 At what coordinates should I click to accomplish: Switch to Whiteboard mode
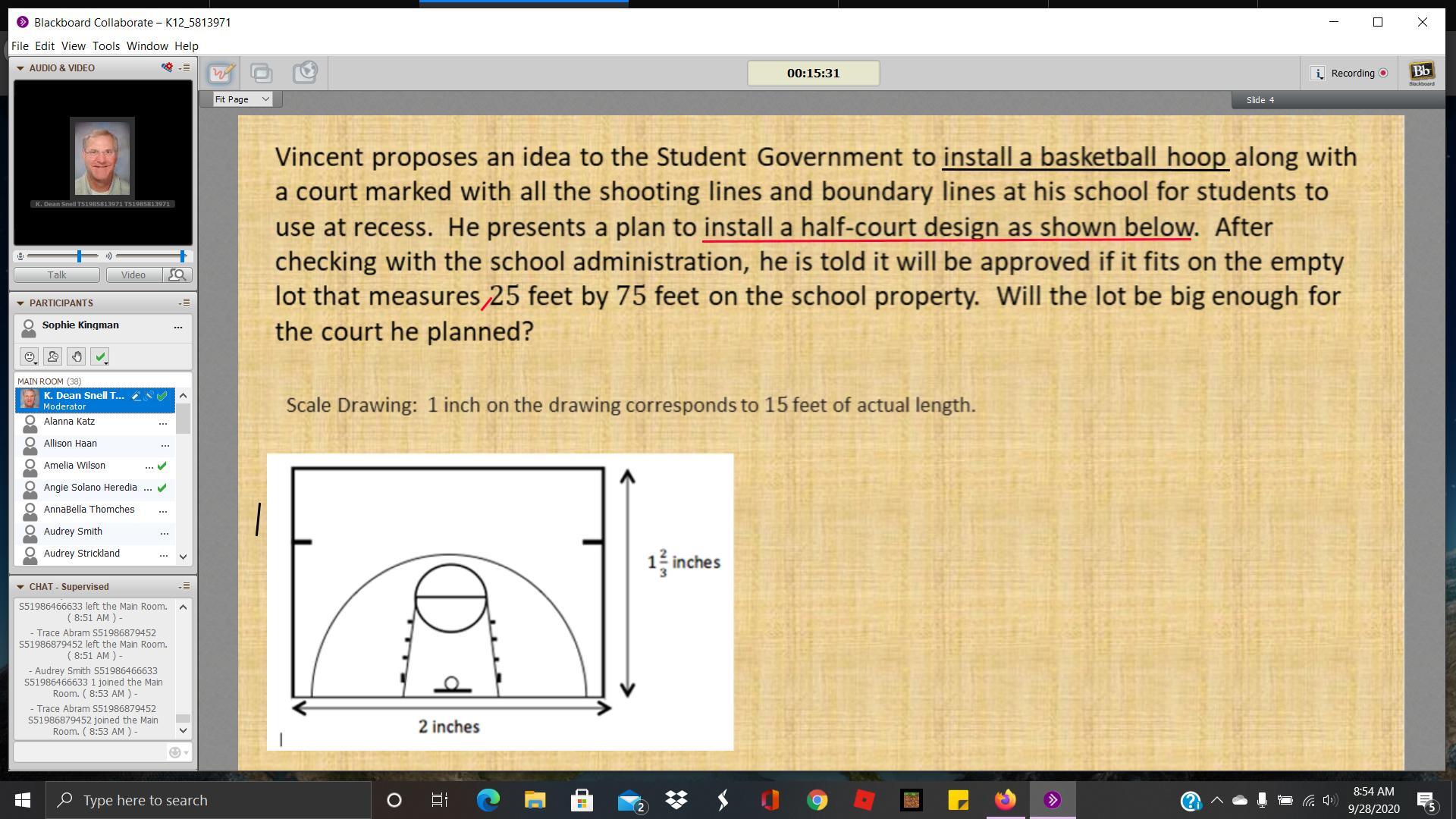pos(221,73)
